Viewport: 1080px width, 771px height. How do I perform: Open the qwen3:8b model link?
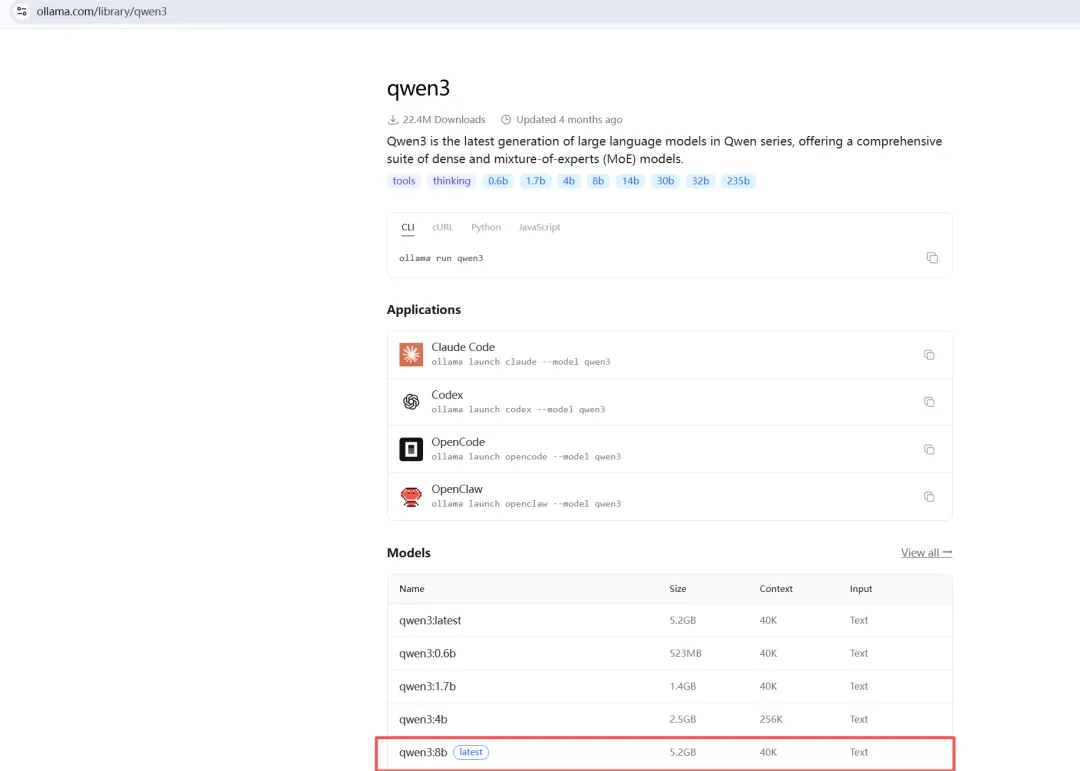[x=423, y=752]
